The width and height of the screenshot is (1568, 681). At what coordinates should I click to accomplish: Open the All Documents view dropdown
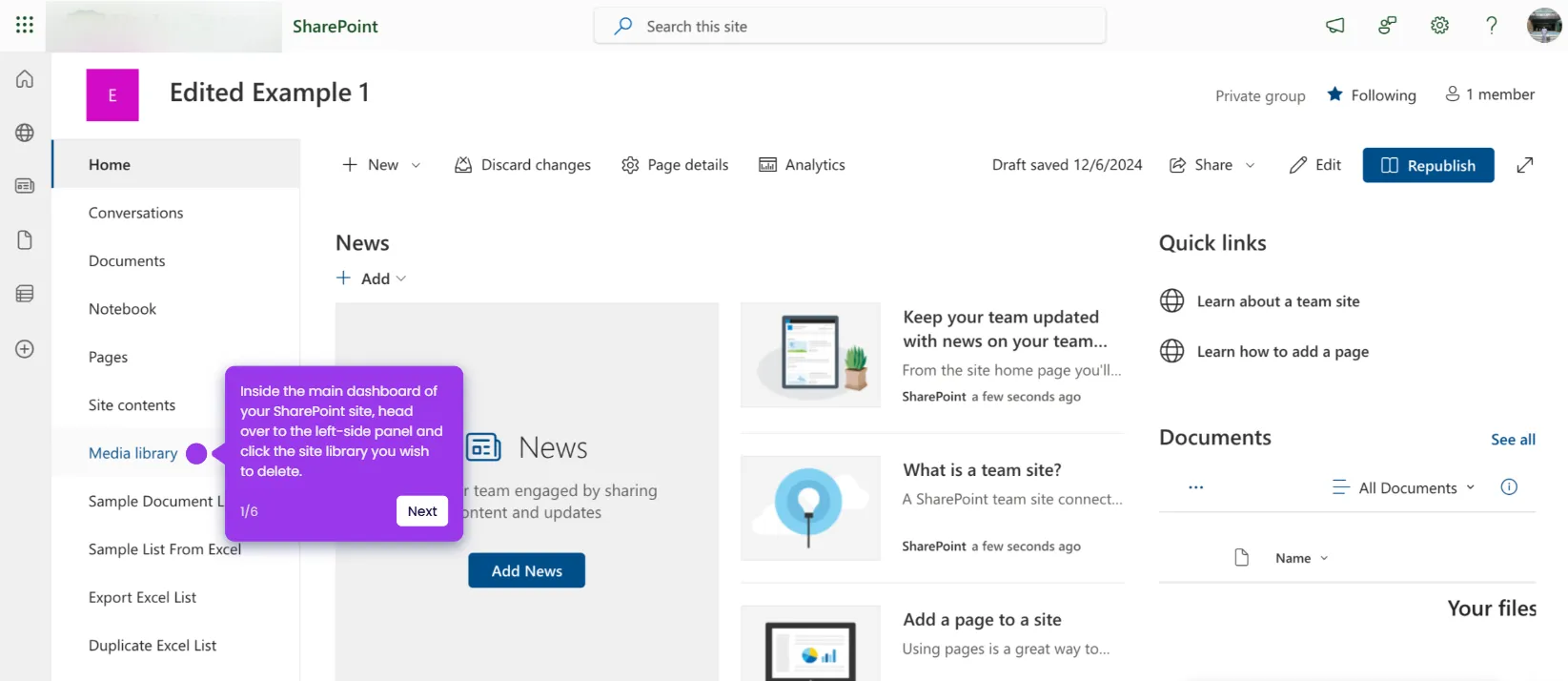[x=1403, y=487]
